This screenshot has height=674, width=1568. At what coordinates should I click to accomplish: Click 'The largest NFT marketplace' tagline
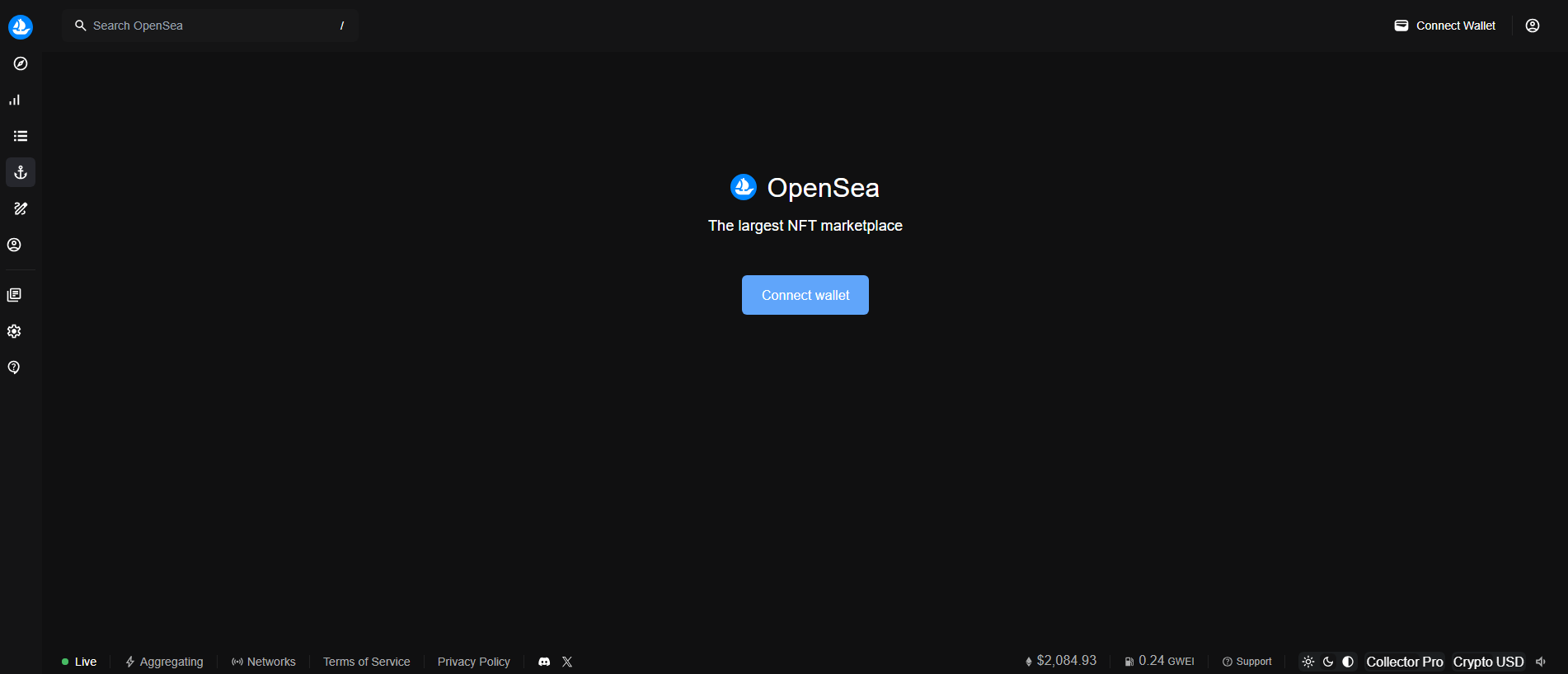[805, 226]
